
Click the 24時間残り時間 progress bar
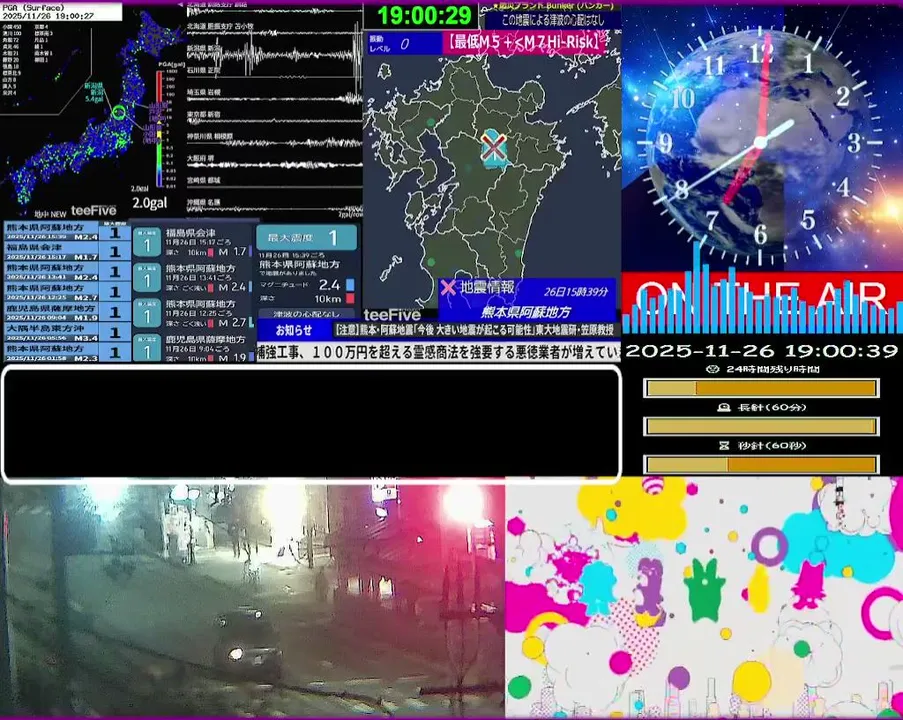(x=761, y=388)
